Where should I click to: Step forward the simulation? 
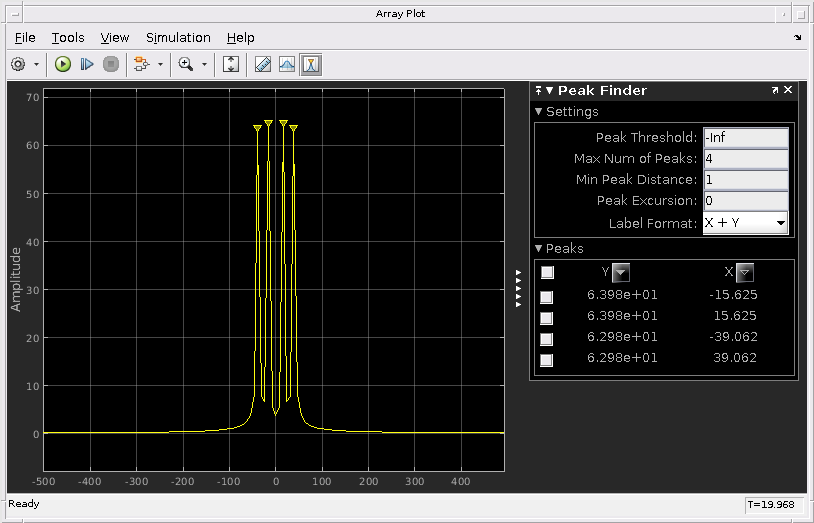87,64
